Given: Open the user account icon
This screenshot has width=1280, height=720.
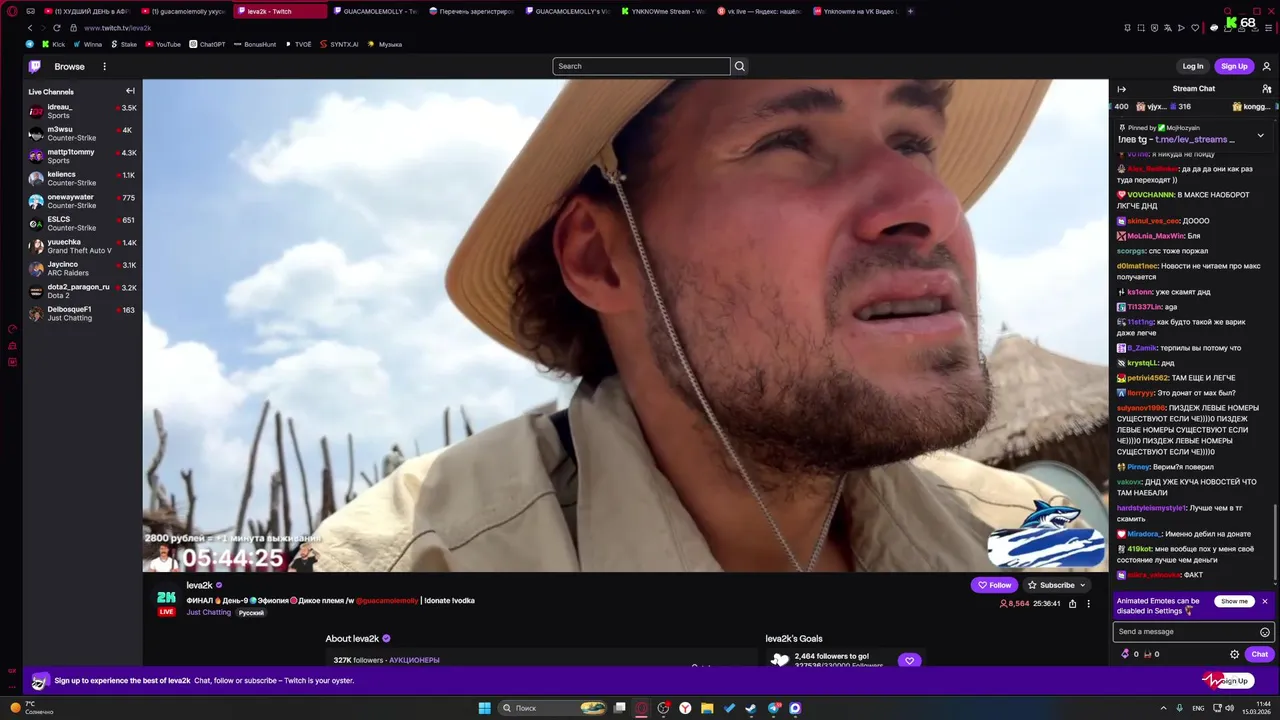Looking at the screenshot, I should coord(1266,67).
